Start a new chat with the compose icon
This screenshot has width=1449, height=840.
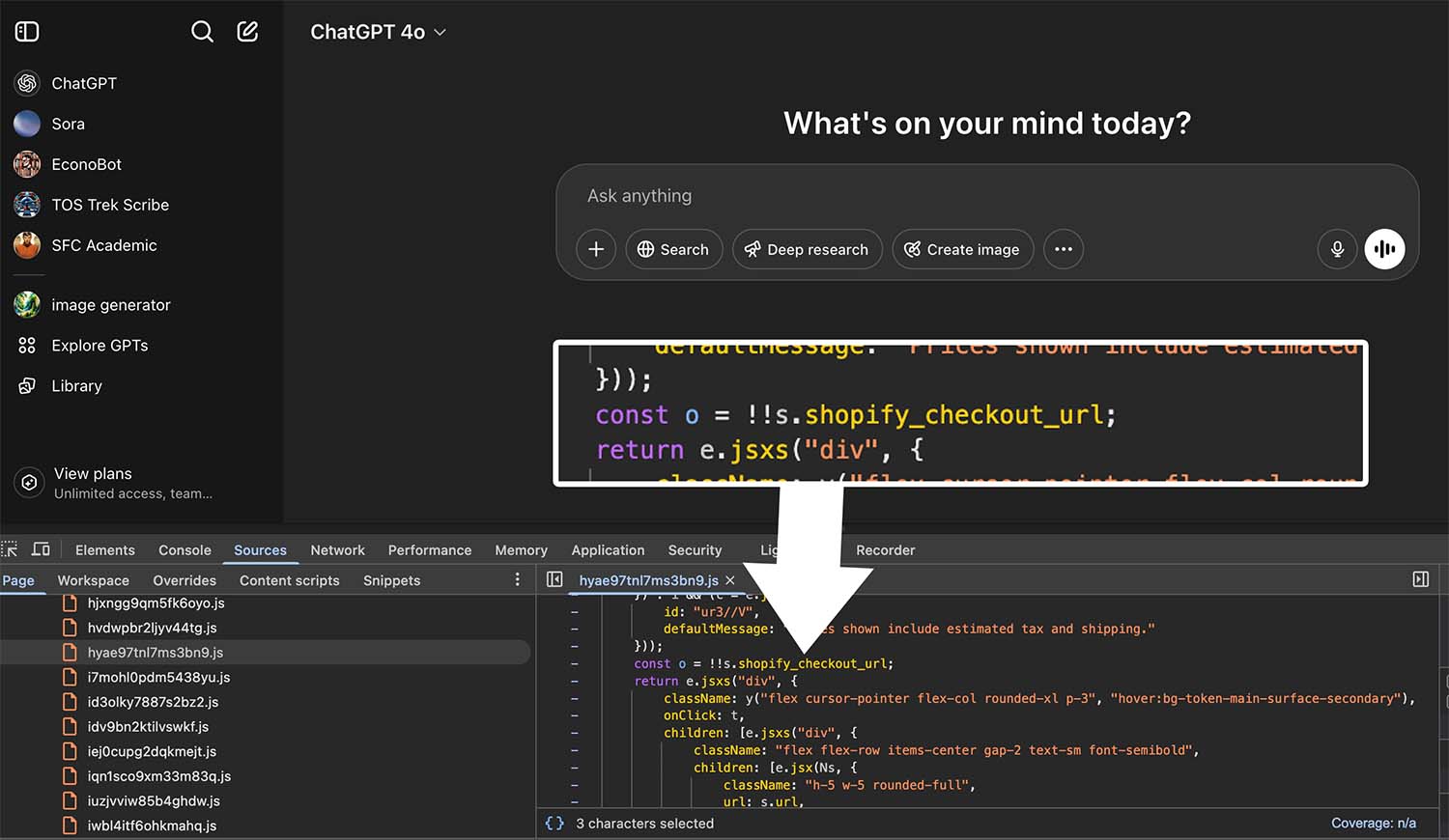click(x=248, y=32)
